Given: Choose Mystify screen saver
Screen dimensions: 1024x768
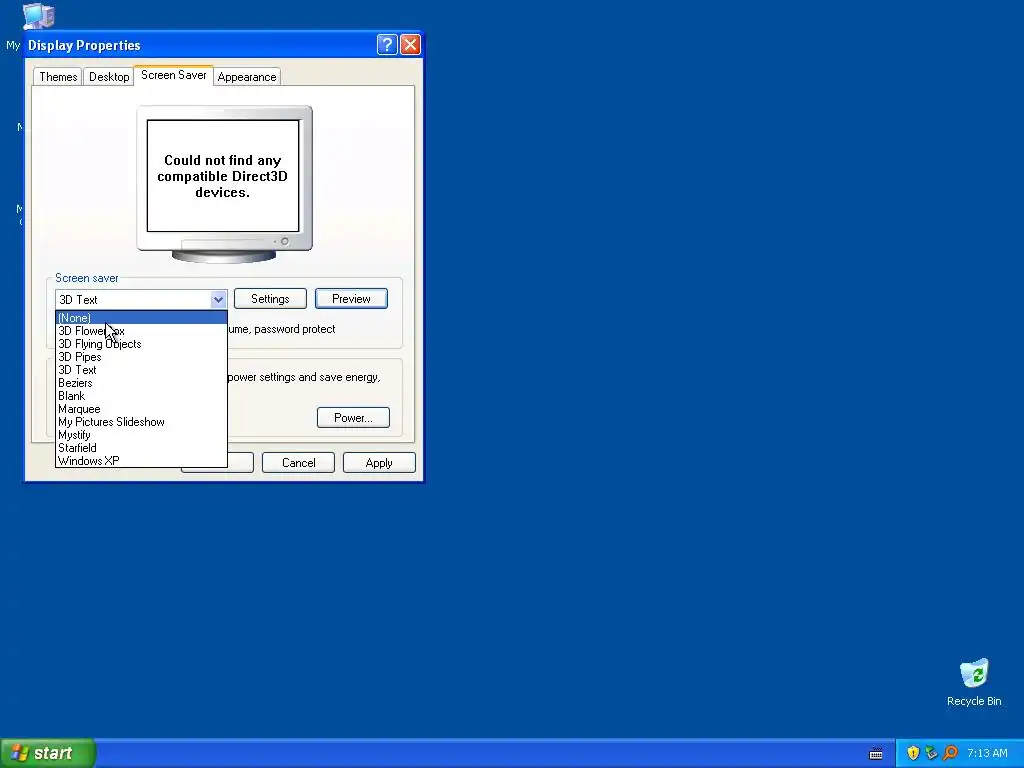Looking at the screenshot, I should point(141,435).
